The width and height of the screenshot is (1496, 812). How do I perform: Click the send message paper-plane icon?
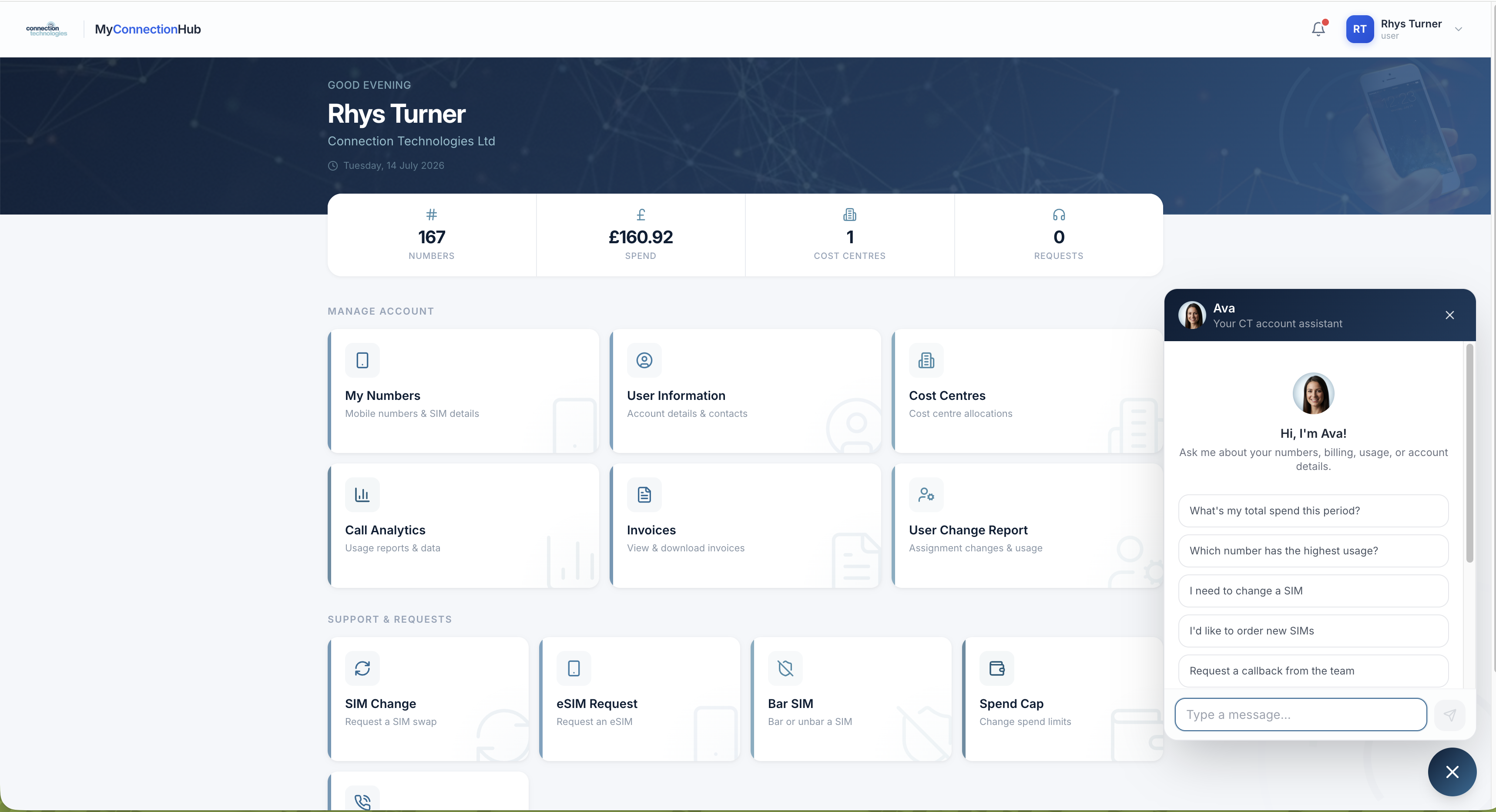1449,715
